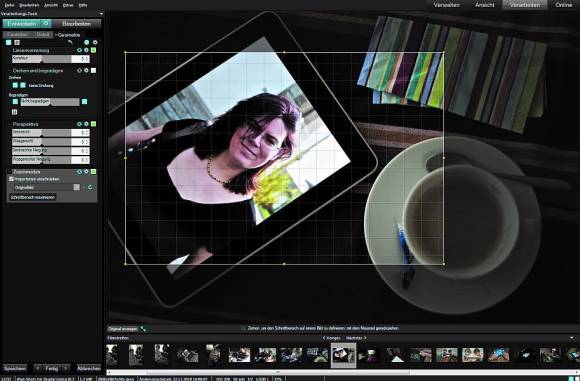Screen dimensions: 580x381
Task: Click the straighten tool icon left of the Begradigen slider
Action: click(15, 101)
